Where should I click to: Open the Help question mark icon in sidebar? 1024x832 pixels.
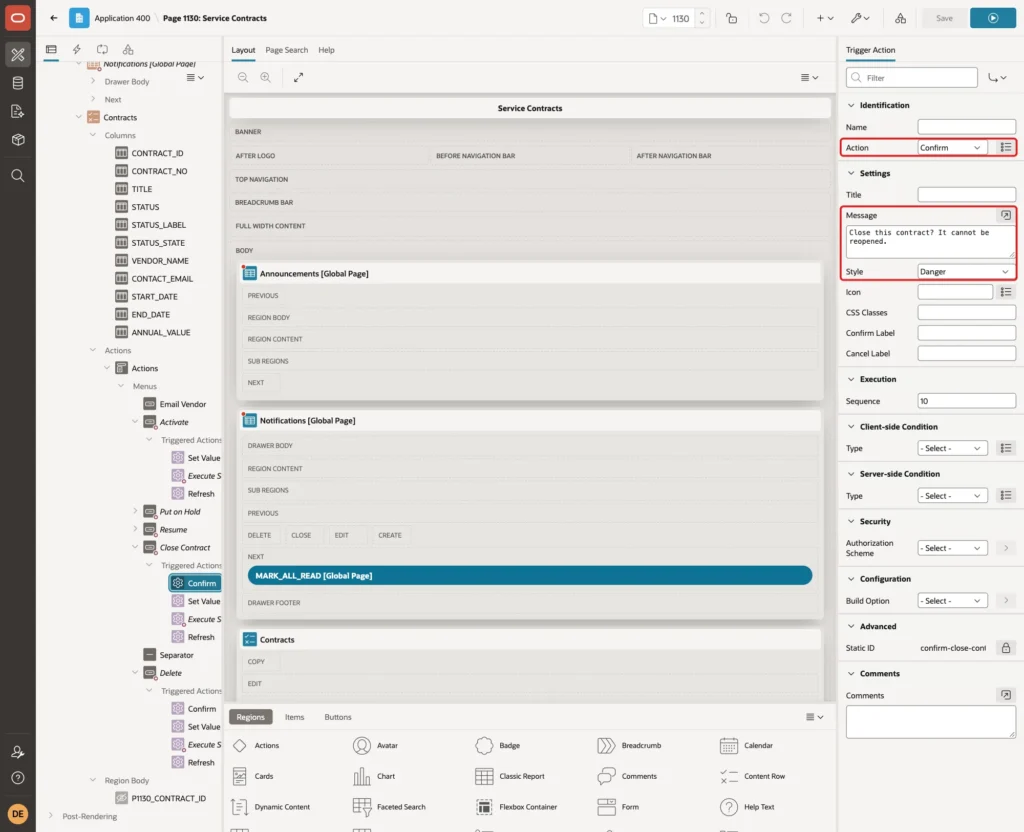[18, 778]
